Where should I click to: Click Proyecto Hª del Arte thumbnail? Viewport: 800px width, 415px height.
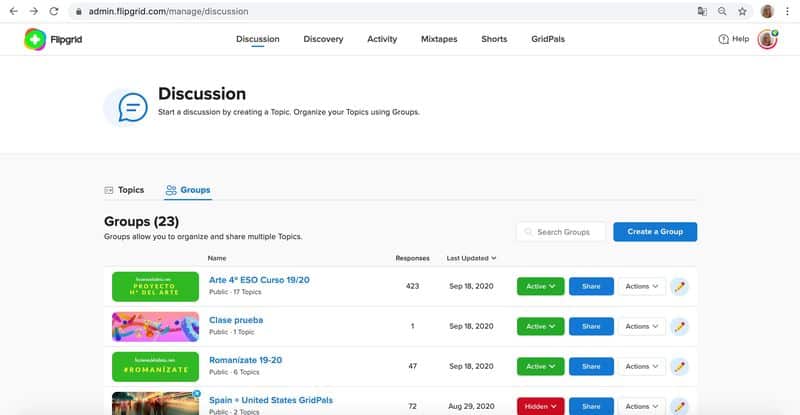[x=155, y=286]
